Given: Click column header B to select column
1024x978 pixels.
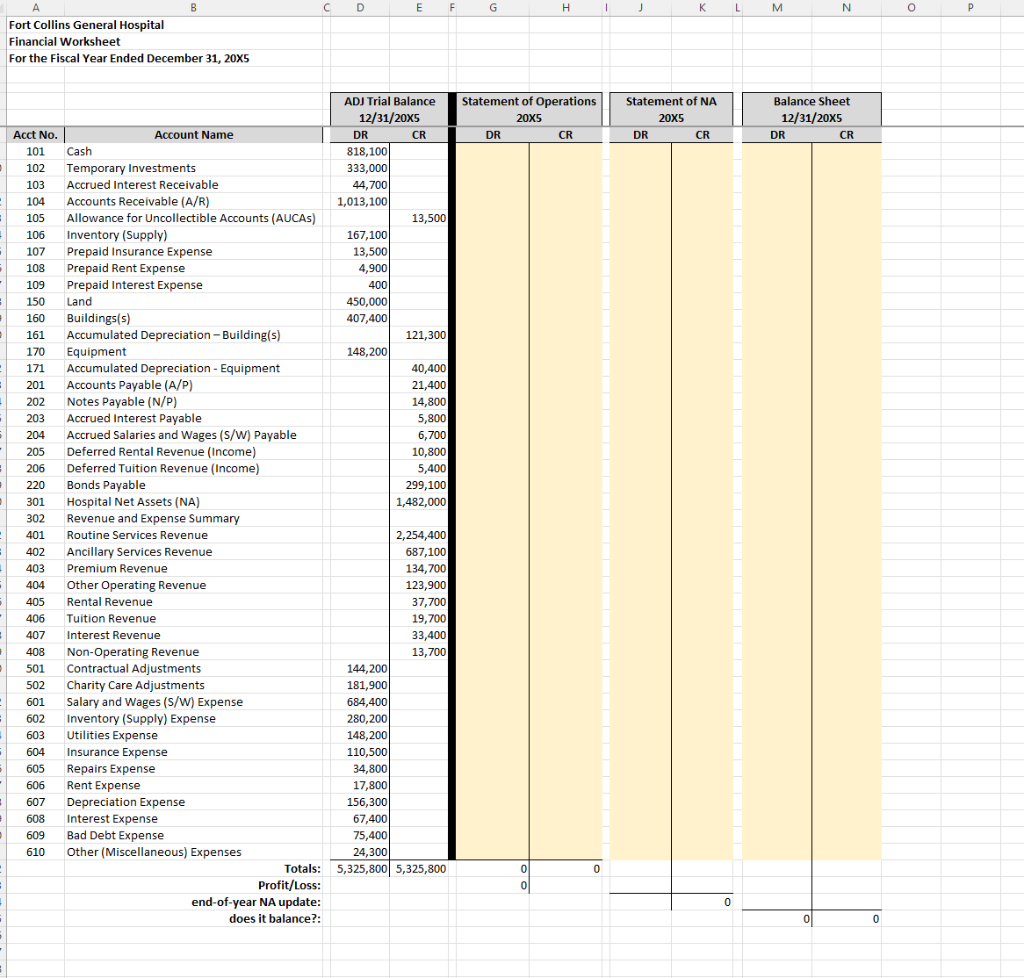Looking at the screenshot, I should point(193,8).
